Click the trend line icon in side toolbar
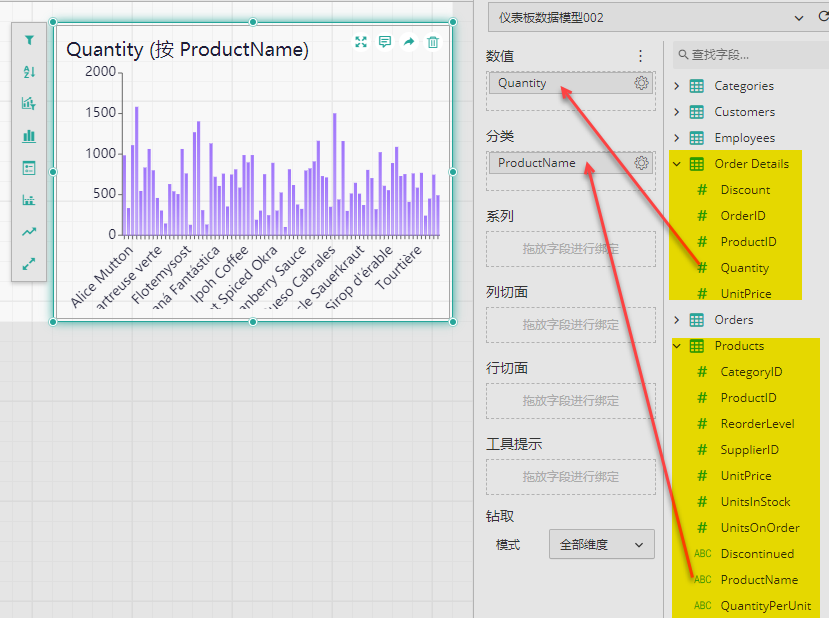Viewport: 829px width, 618px height. (x=29, y=232)
